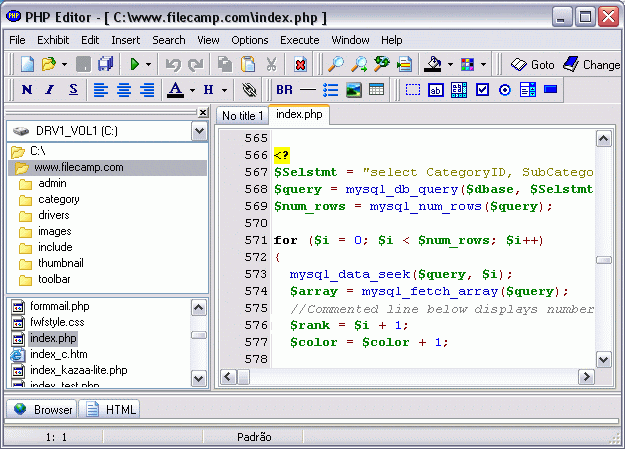Click the insert table icon
The height and width of the screenshot is (449, 625).
point(376,90)
